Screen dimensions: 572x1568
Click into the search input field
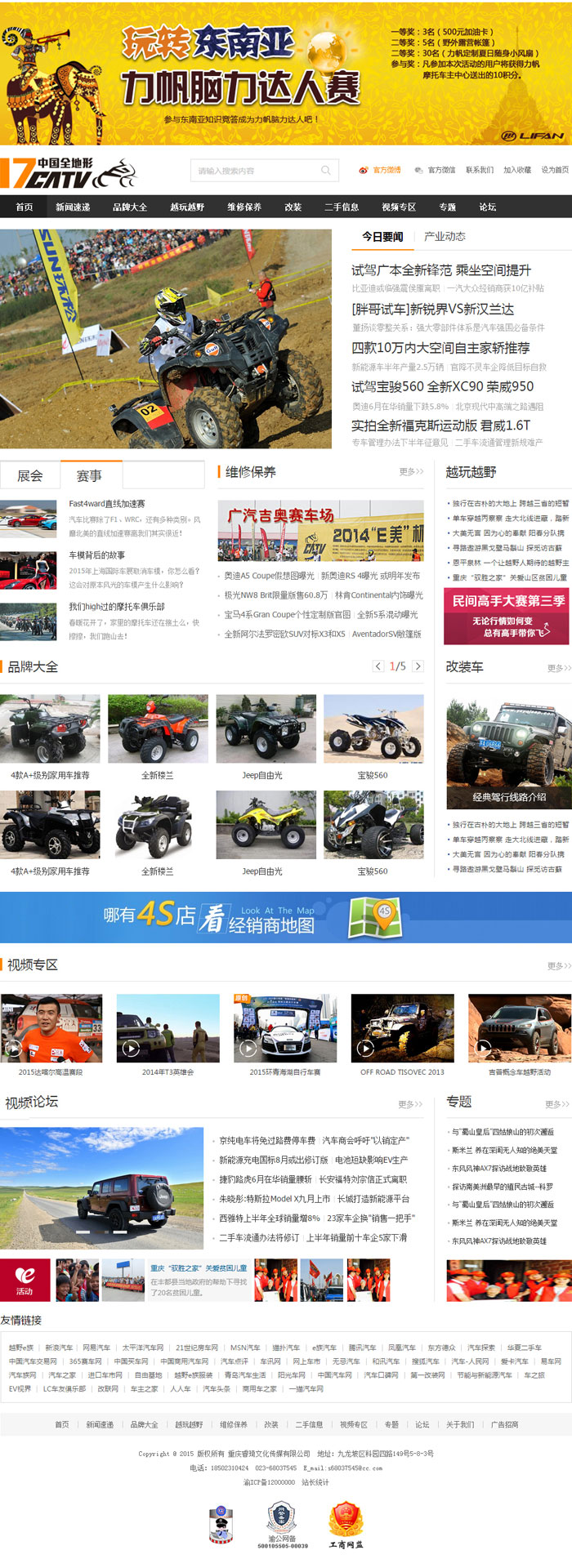pos(256,171)
